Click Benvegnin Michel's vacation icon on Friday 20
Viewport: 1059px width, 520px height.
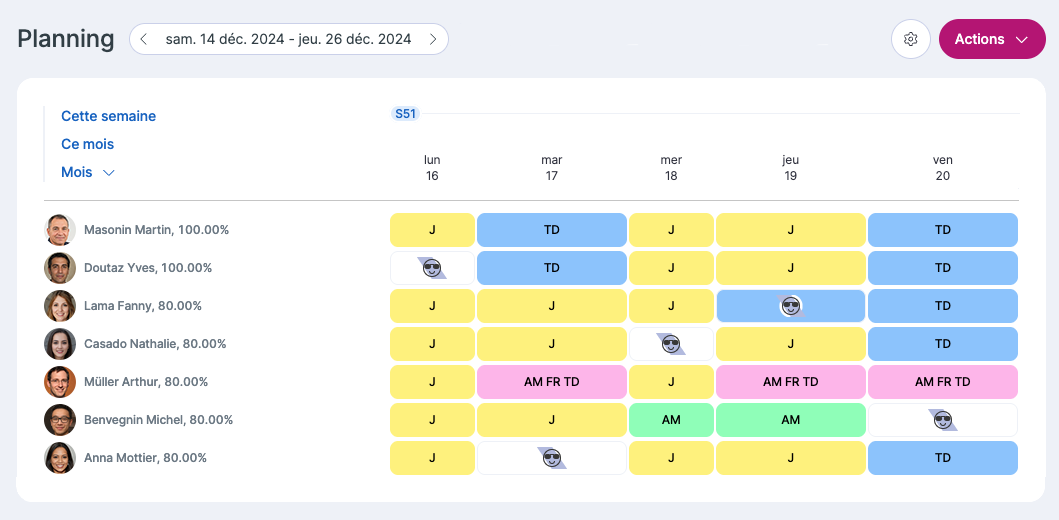(942, 420)
